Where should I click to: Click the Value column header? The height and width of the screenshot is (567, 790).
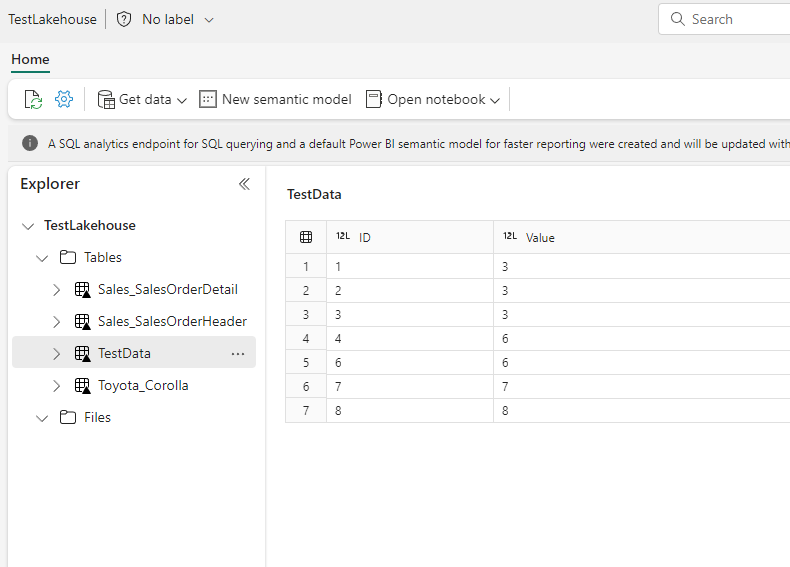(x=642, y=237)
